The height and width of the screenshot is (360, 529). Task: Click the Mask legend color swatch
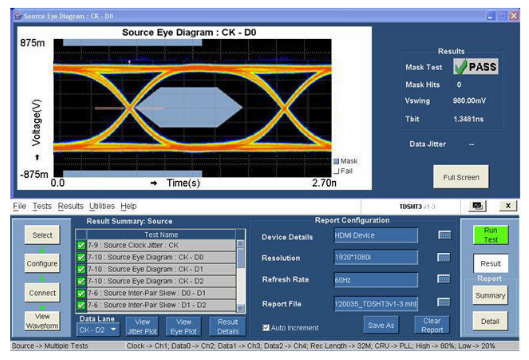click(336, 161)
